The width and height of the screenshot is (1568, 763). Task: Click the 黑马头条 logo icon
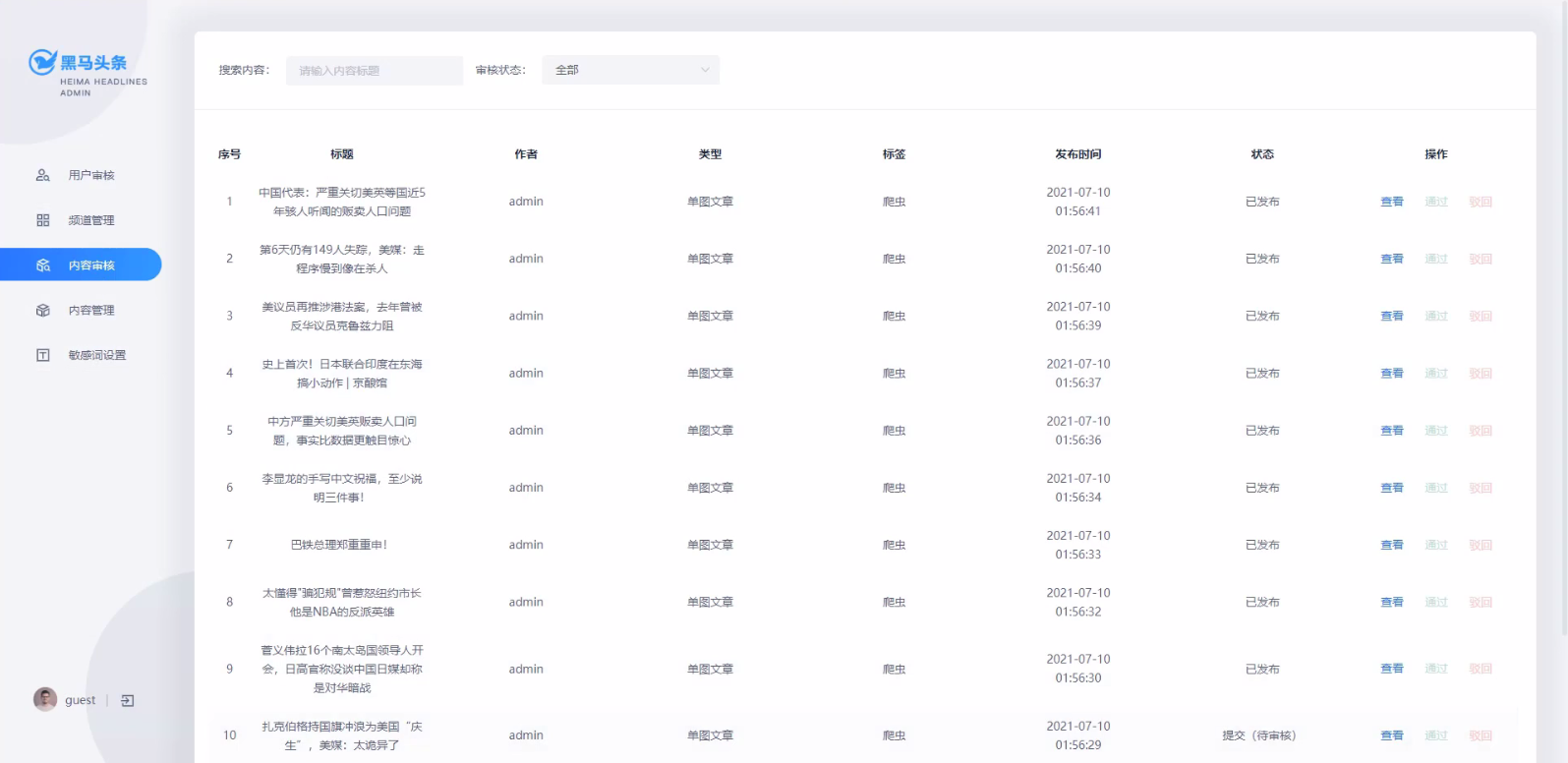coord(42,62)
